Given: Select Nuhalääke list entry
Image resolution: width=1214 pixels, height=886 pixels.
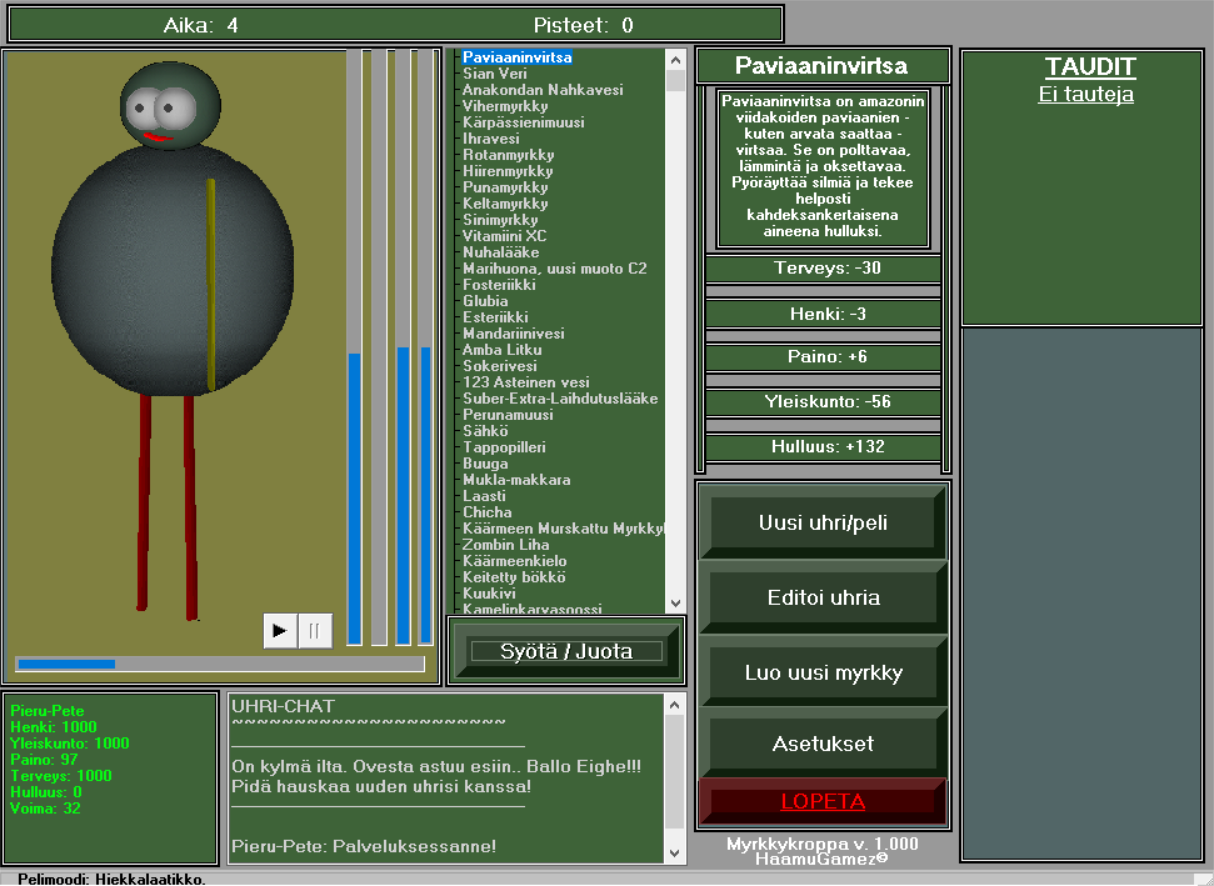Looking at the screenshot, I should (x=500, y=252).
